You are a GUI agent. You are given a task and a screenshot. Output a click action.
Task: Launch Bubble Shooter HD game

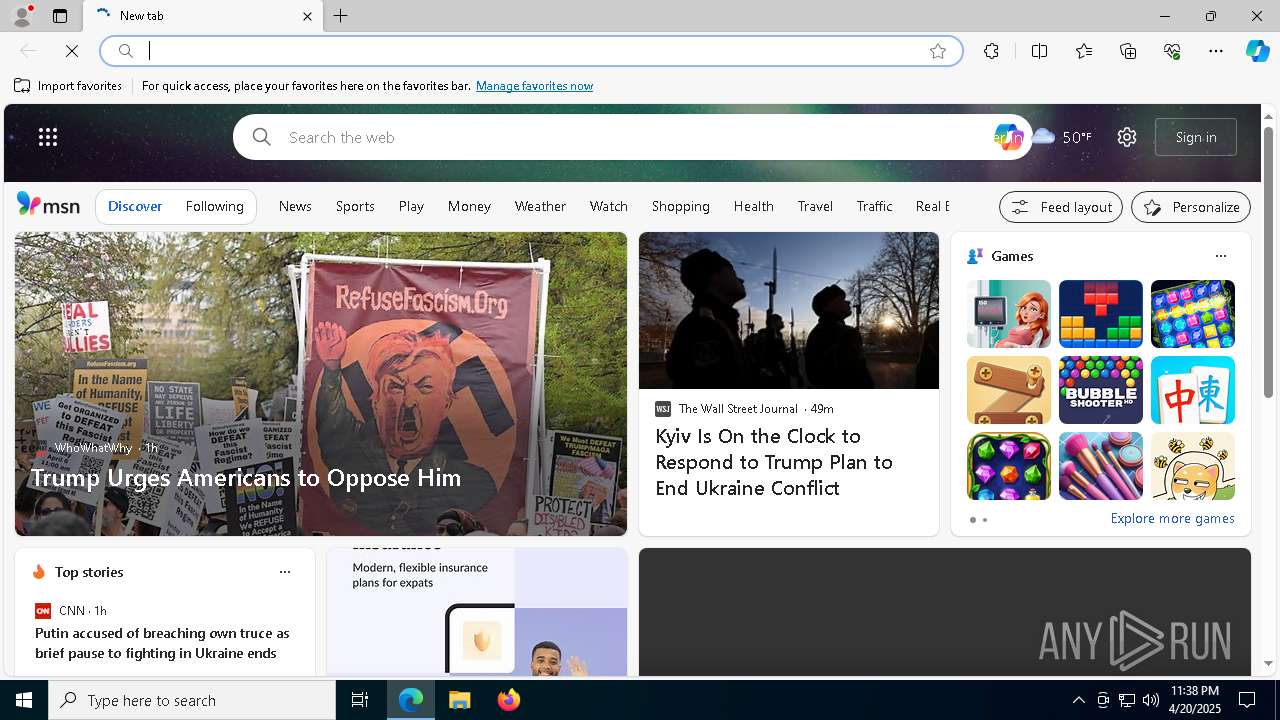pyautogui.click(x=1100, y=390)
